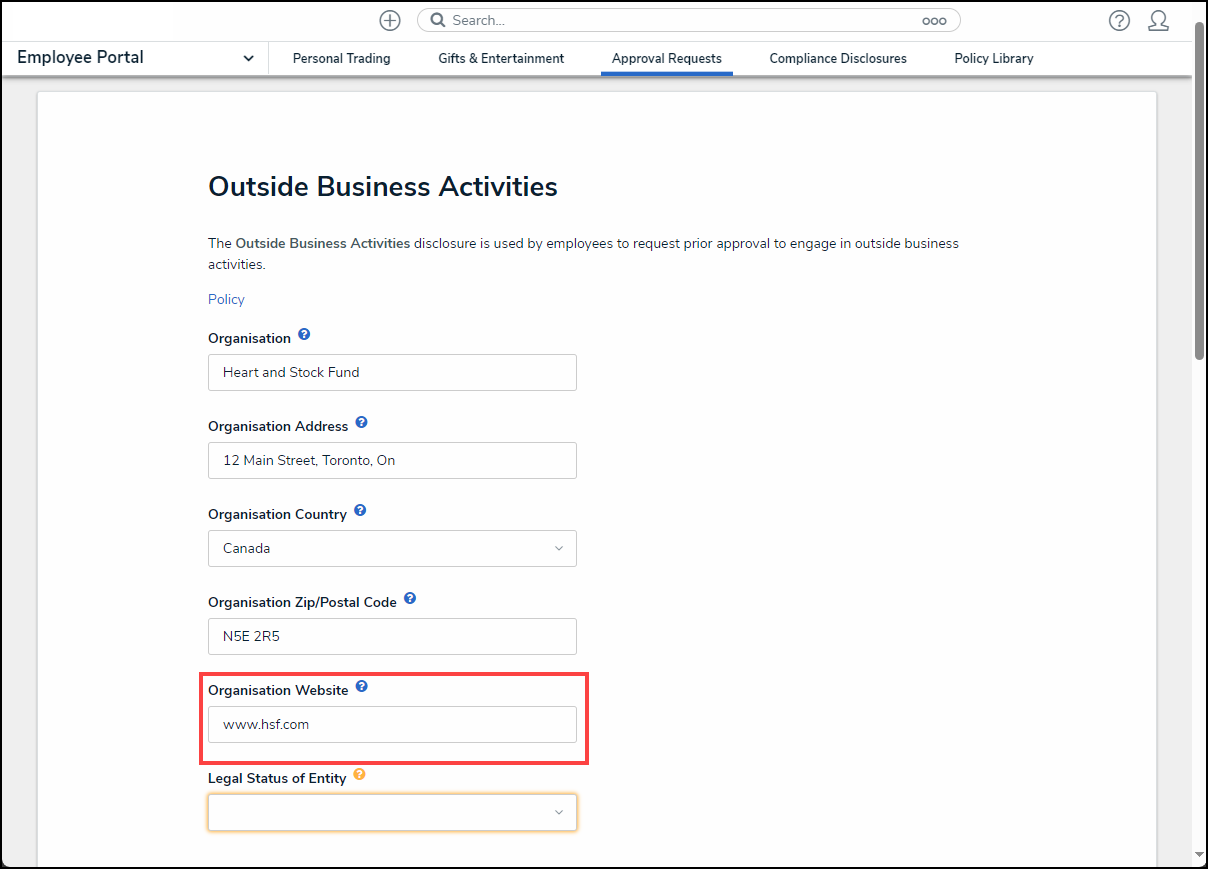Switch to the Compliance Disclosures tab

click(x=837, y=58)
